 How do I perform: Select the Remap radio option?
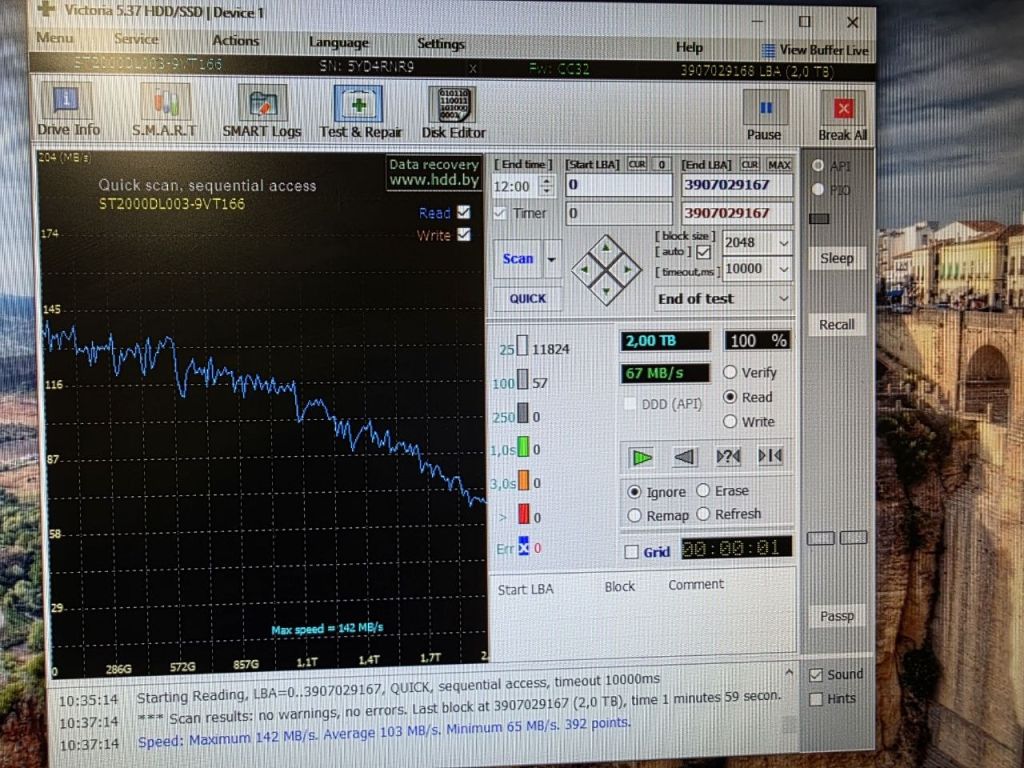coord(633,516)
